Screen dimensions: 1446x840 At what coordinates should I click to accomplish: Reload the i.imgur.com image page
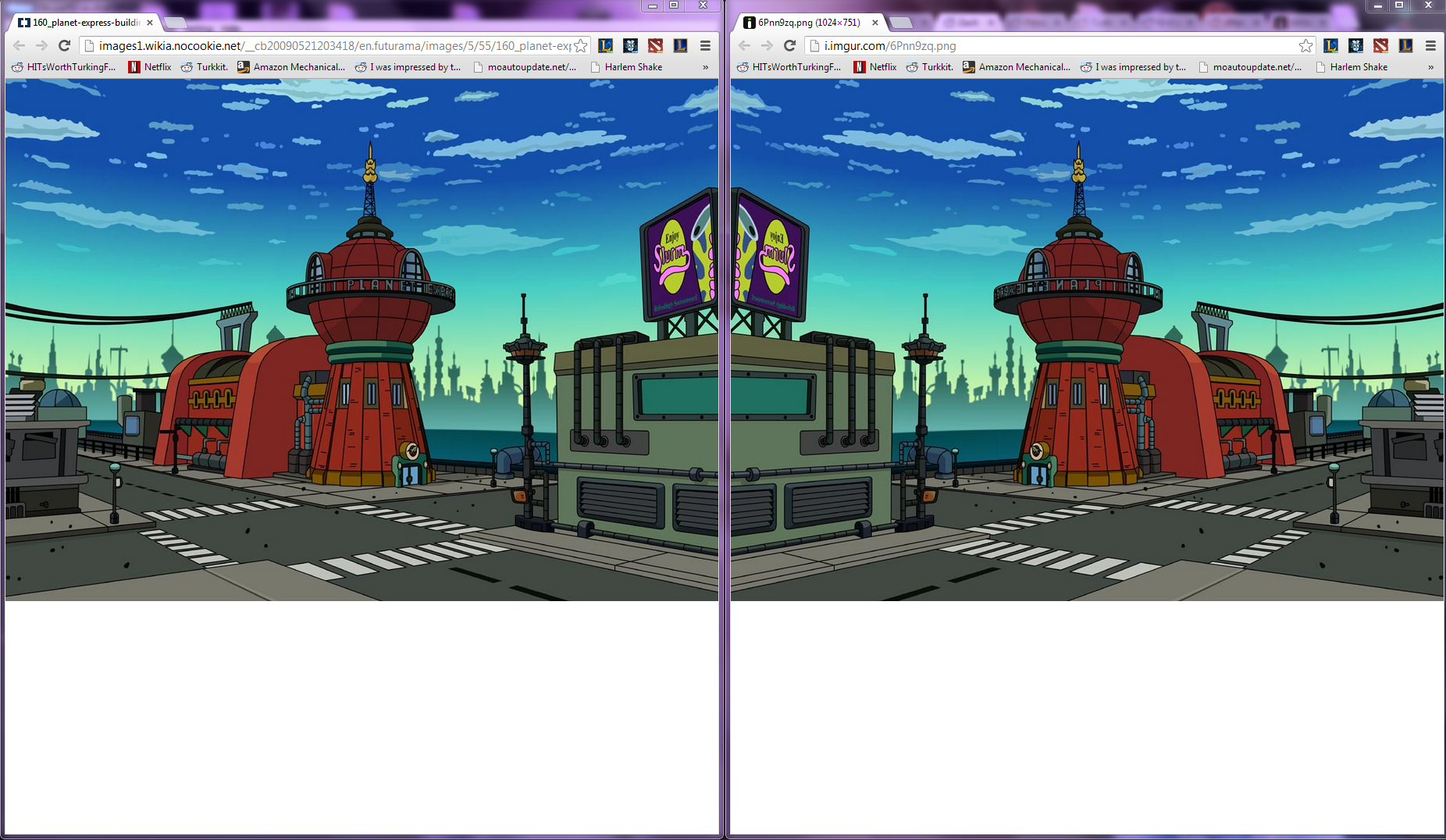point(790,46)
